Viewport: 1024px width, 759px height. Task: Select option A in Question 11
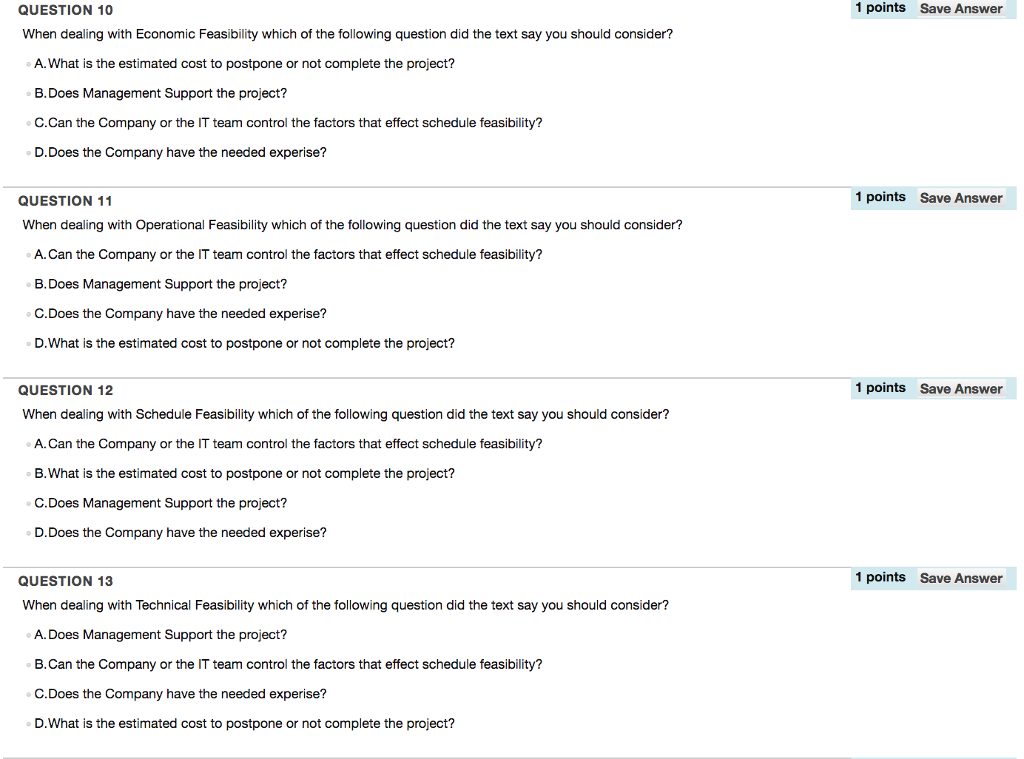pyautogui.click(x=28, y=254)
